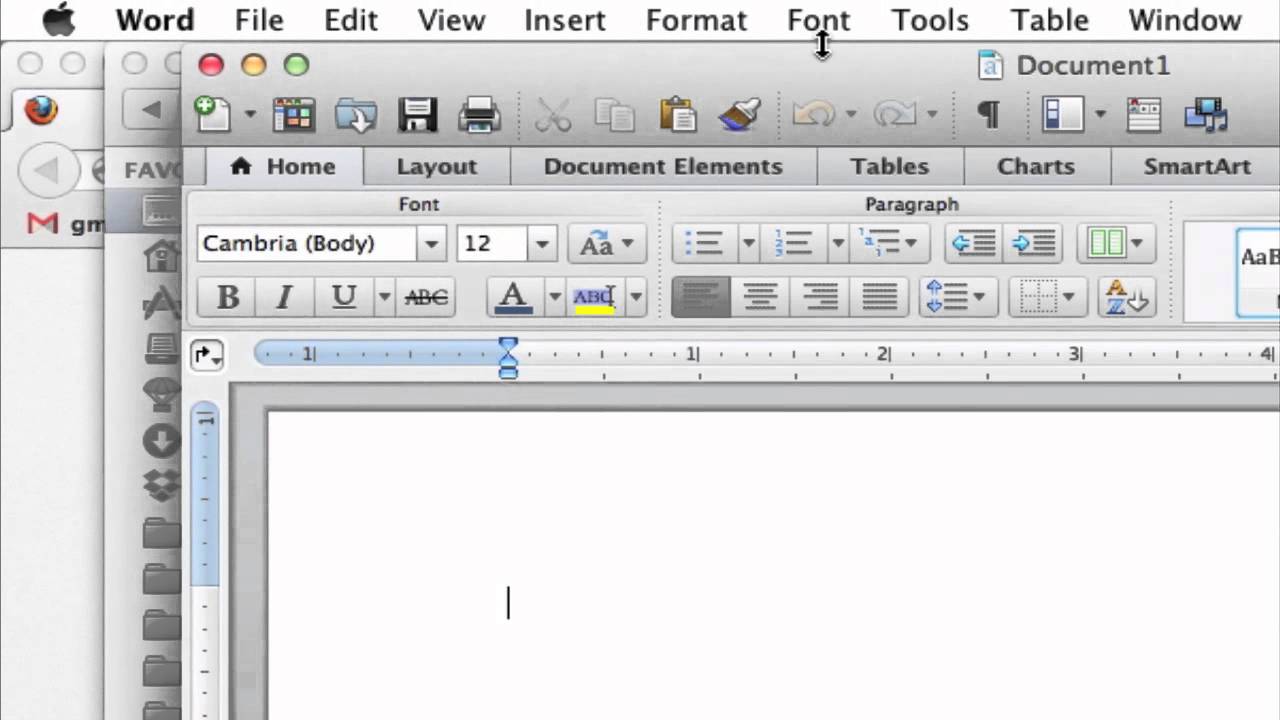Viewport: 1280px width, 720px height.
Task: Switch to the Layout ribbon tab
Action: (x=437, y=166)
